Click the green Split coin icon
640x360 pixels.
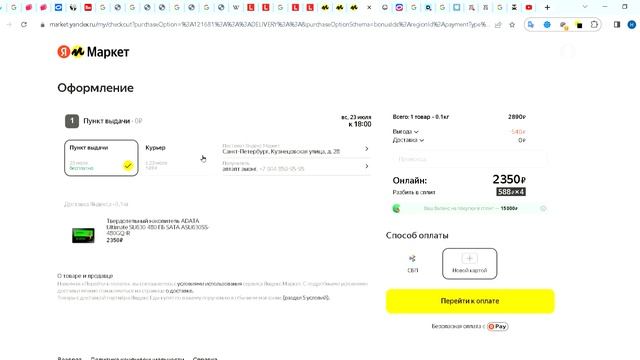point(396,209)
